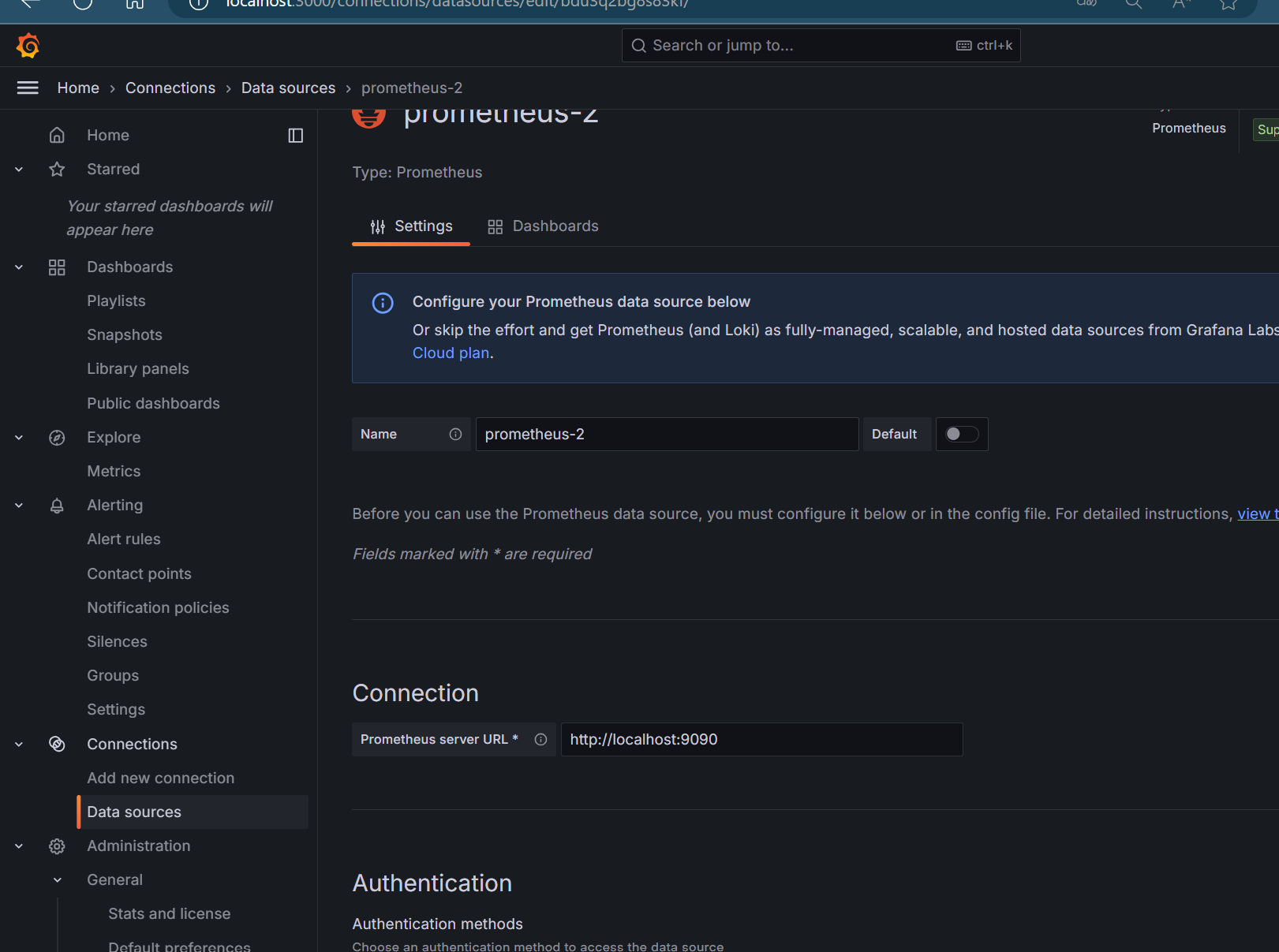Click the Administration gear icon
This screenshot has height=952, width=1279.
point(57,846)
